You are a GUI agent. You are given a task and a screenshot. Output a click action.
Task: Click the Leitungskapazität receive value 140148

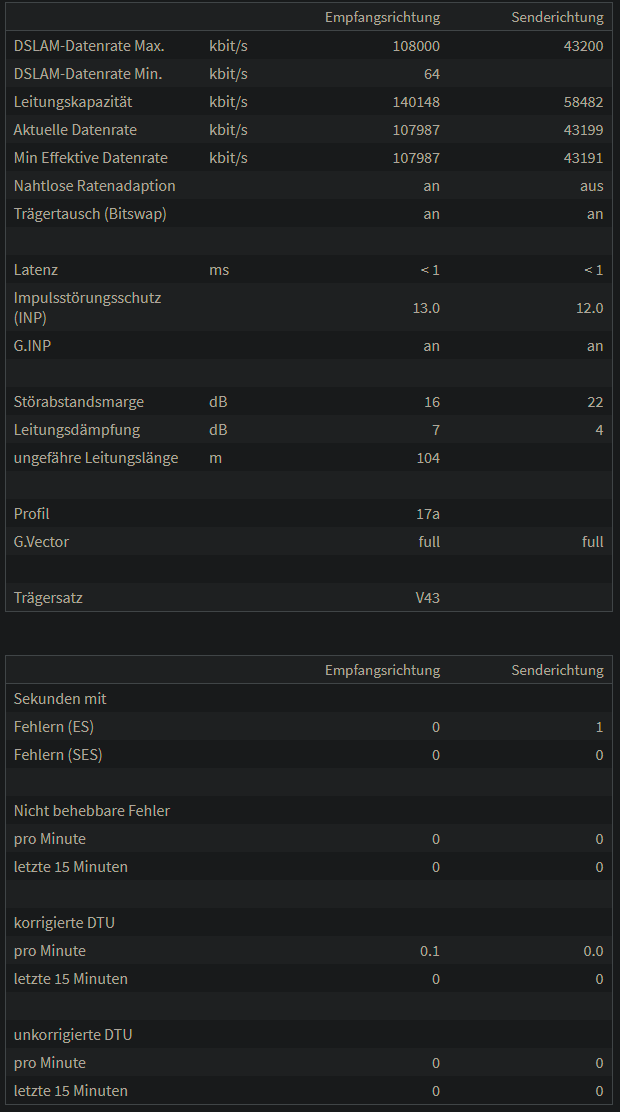(x=416, y=102)
